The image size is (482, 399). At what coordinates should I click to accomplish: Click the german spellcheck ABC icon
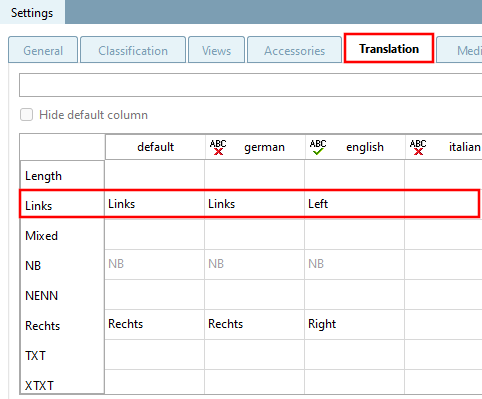218,147
